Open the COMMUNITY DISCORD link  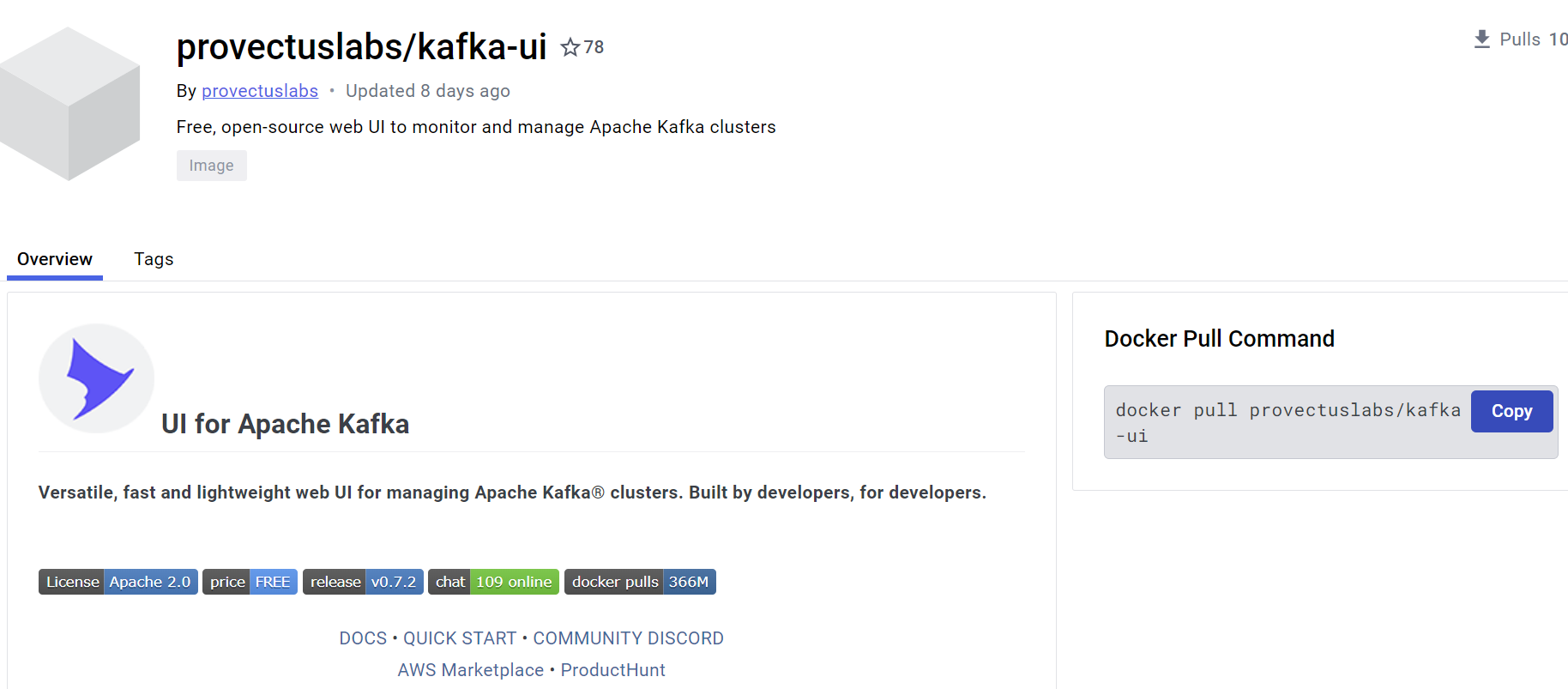629,638
